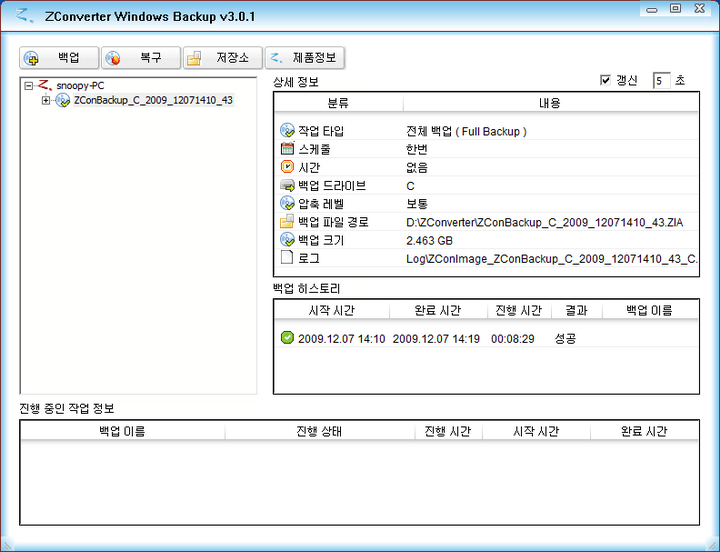Maximize the ZConverter window
The height and width of the screenshot is (552, 720).
(x=675, y=8)
